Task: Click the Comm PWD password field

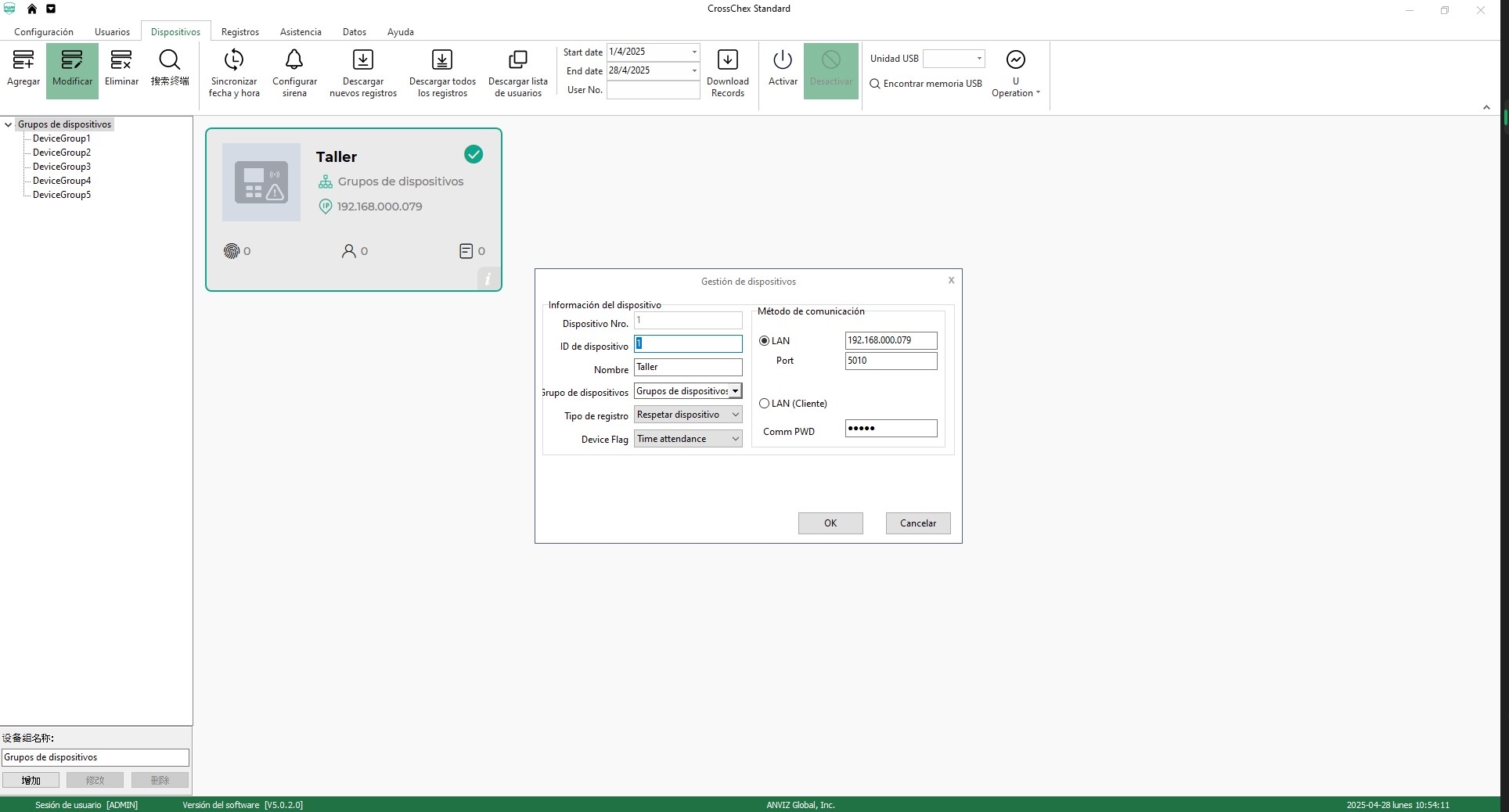Action: click(891, 428)
